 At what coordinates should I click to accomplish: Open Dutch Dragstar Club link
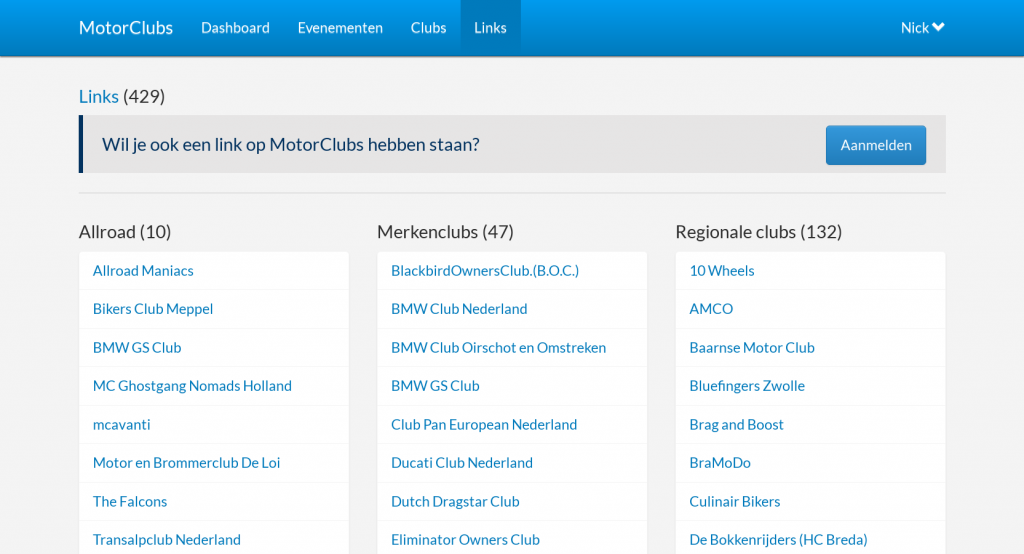point(455,502)
